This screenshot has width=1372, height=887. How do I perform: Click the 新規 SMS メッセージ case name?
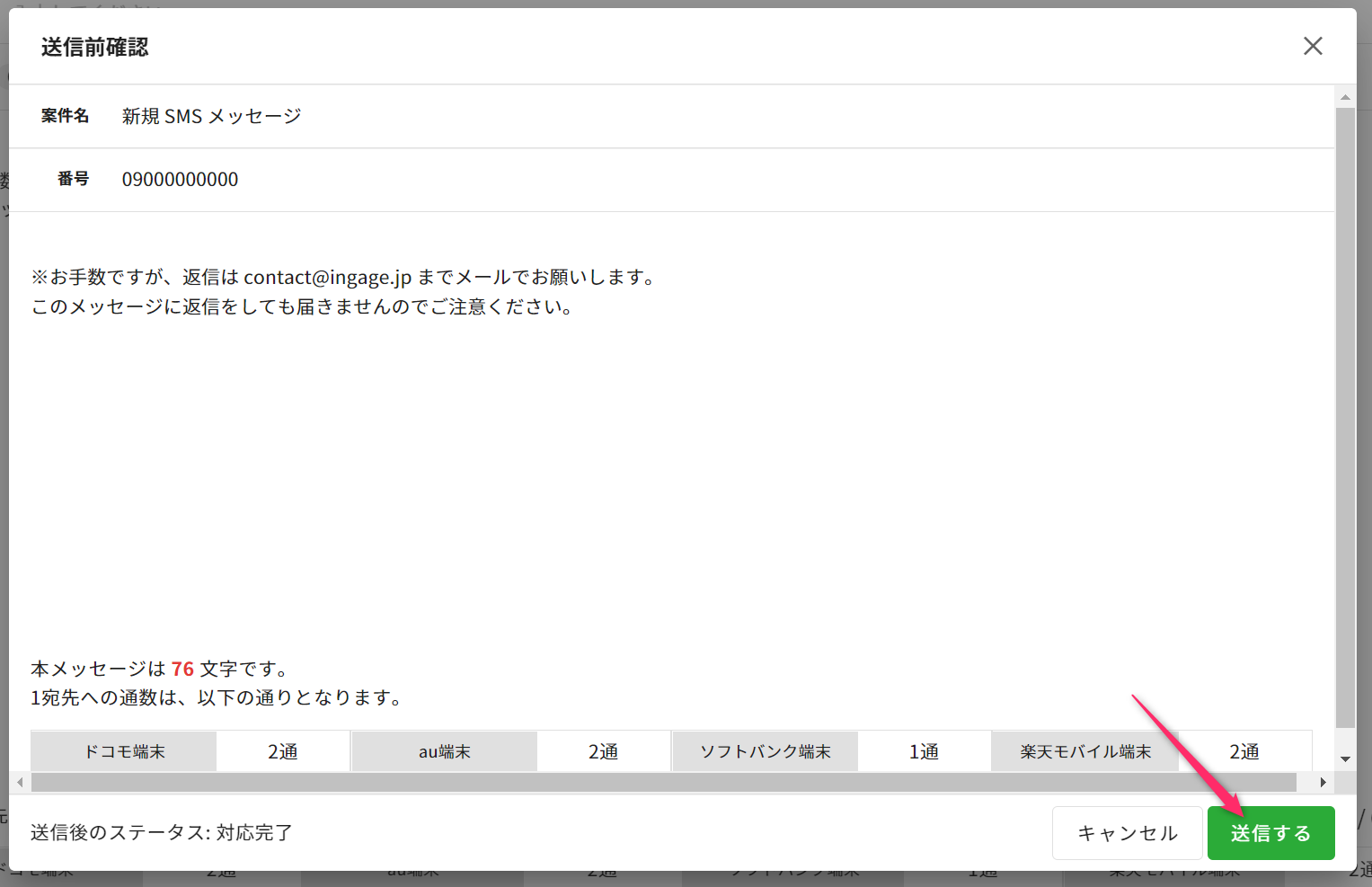pos(211,116)
